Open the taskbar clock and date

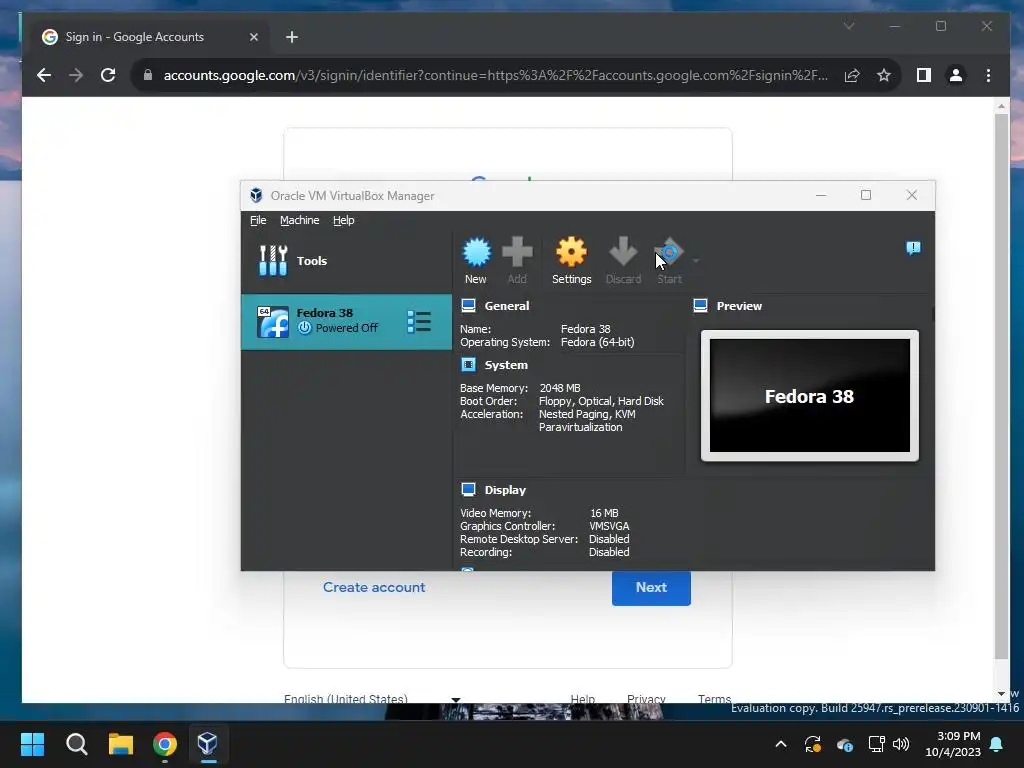(x=953, y=744)
